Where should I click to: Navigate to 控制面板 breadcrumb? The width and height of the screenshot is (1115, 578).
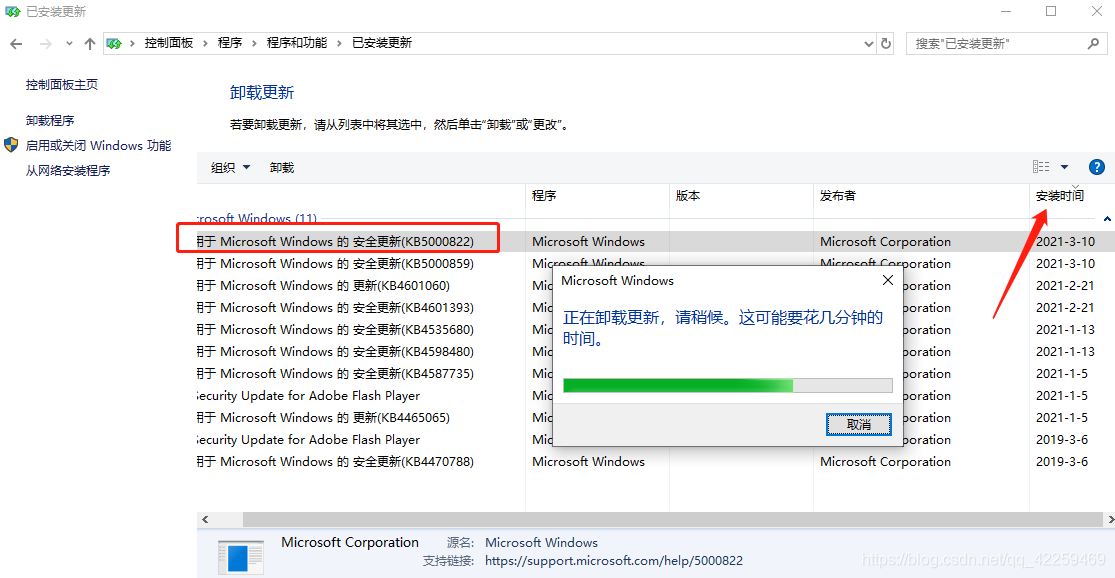(x=169, y=43)
